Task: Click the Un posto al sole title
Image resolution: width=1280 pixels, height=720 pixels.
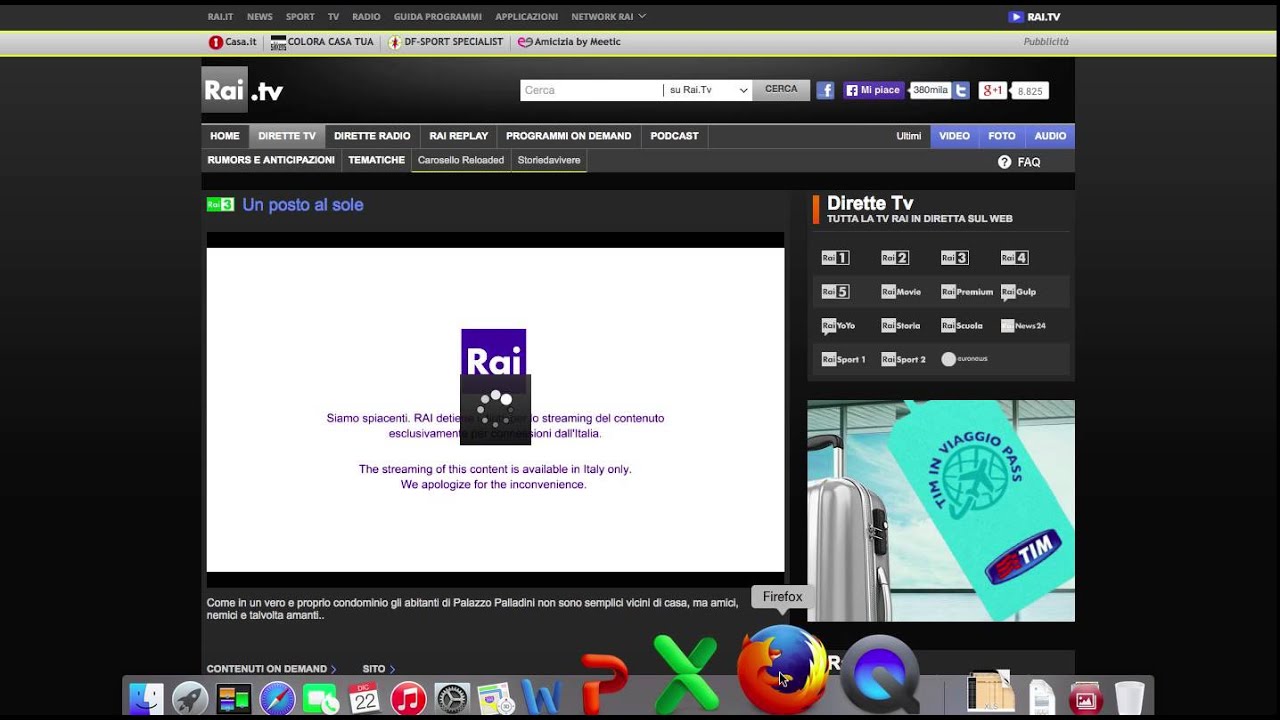Action: pyautogui.click(x=303, y=205)
